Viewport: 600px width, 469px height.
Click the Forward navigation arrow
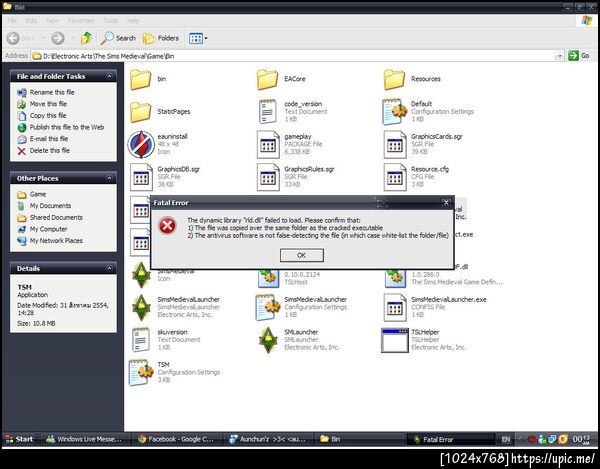click(58, 38)
